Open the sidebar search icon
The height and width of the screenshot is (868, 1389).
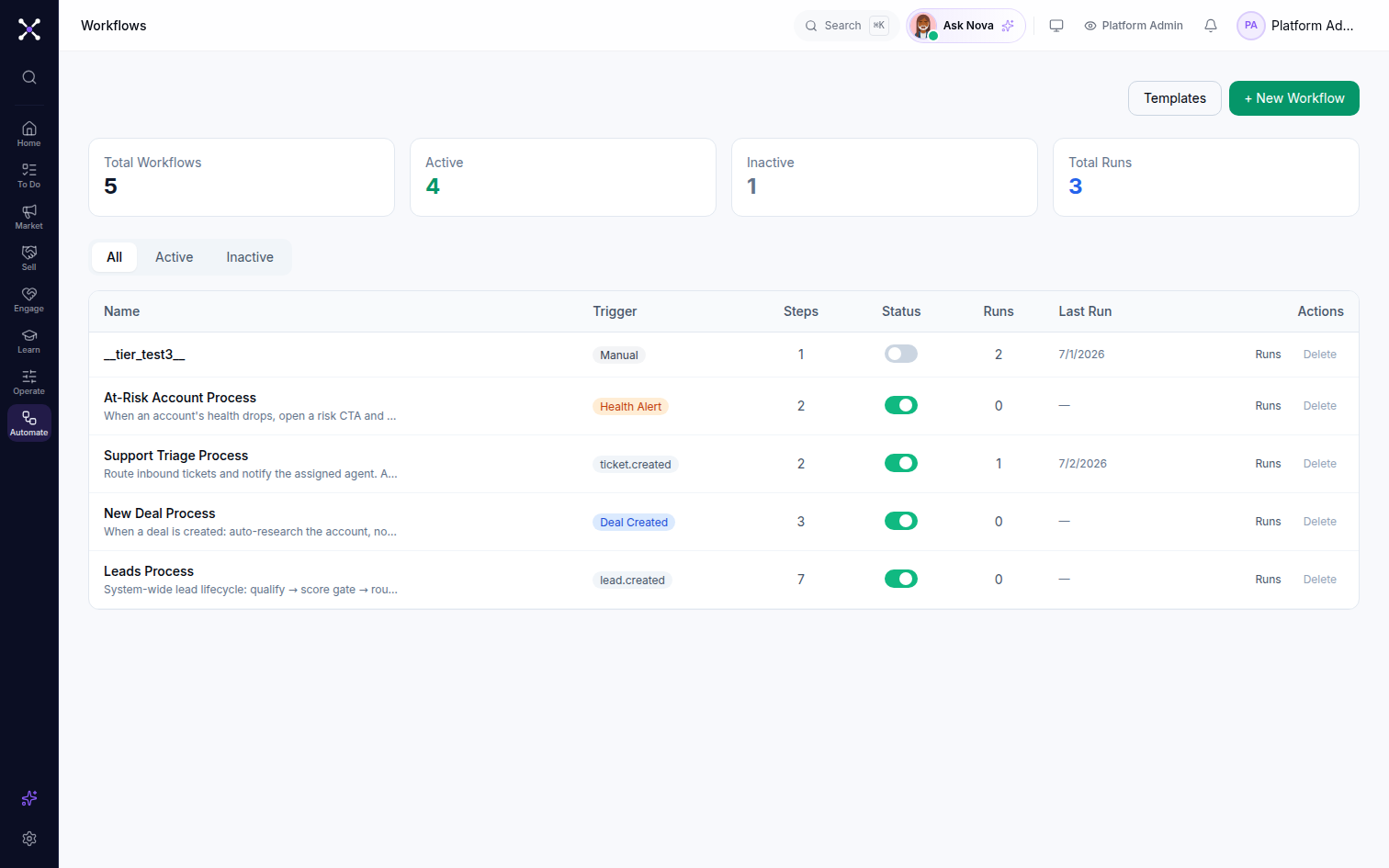point(29,77)
